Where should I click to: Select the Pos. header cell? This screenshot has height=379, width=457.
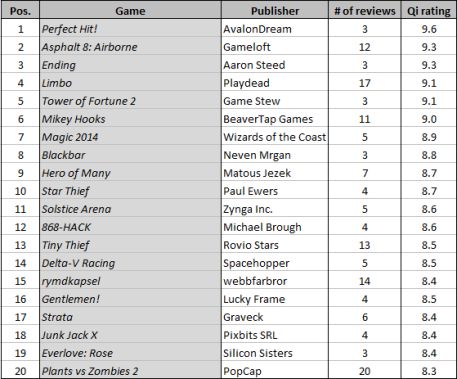(x=20, y=11)
